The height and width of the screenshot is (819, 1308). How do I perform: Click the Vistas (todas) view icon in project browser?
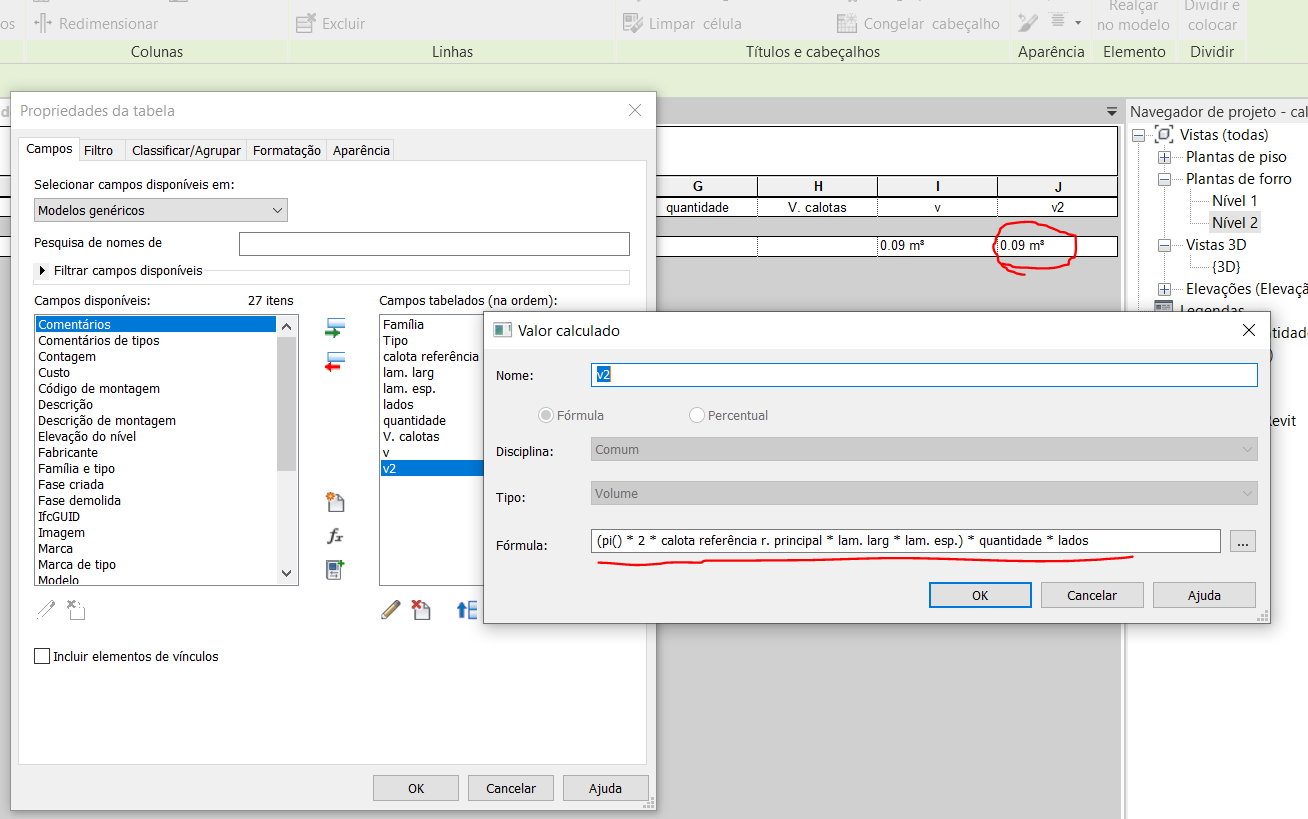(x=1164, y=135)
